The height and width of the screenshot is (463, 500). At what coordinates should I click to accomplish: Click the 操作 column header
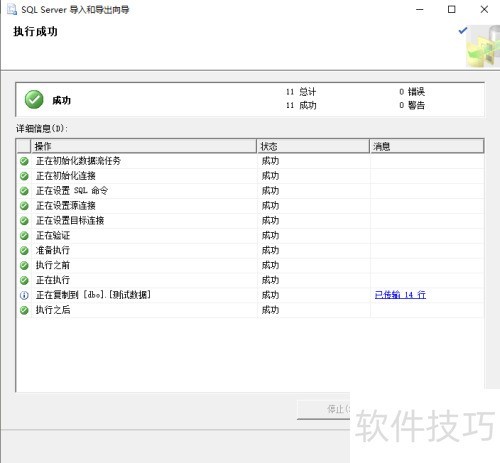coord(143,146)
